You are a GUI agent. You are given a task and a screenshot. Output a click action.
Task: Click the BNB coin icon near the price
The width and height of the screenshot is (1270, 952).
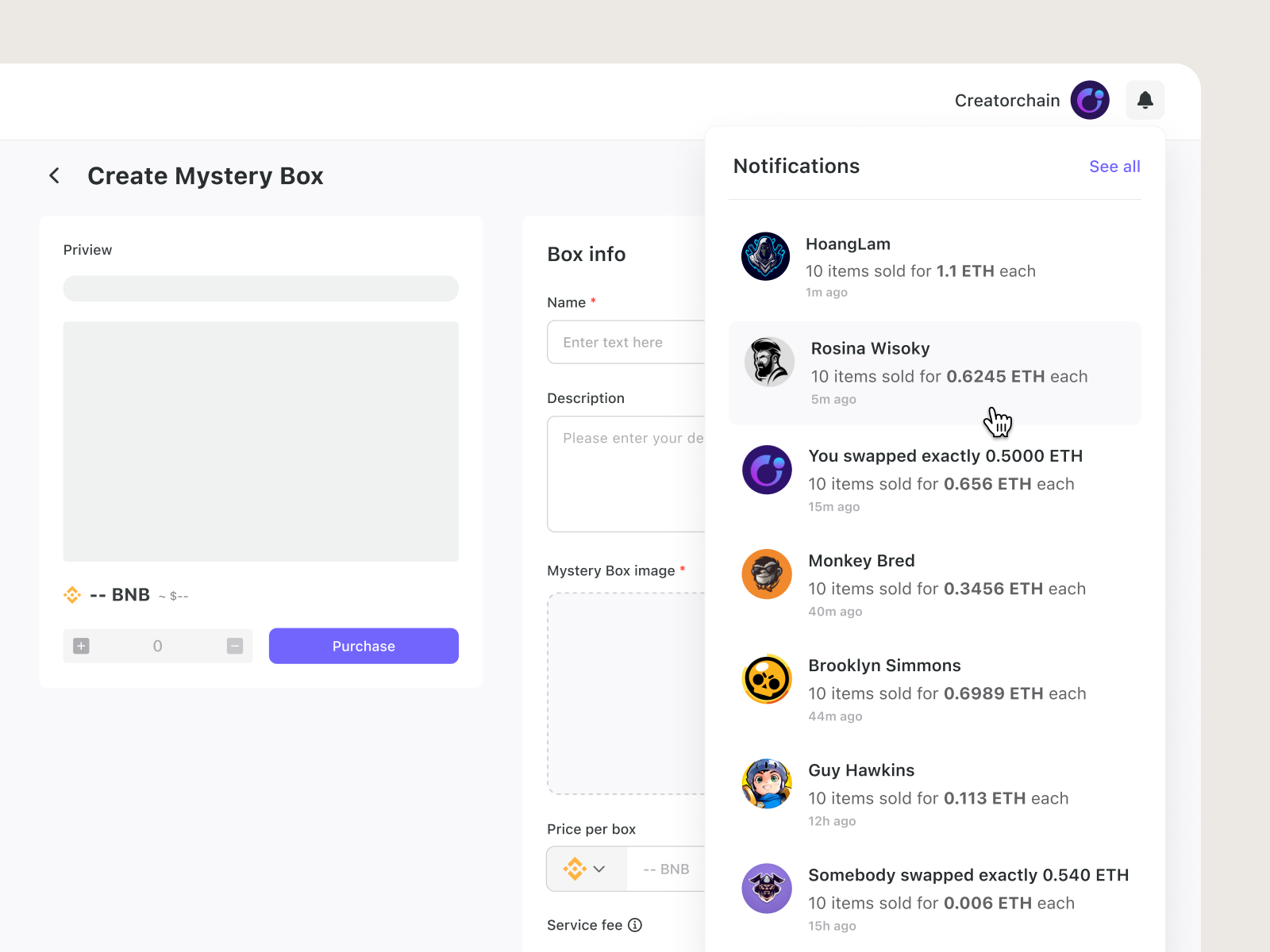[x=71, y=594]
